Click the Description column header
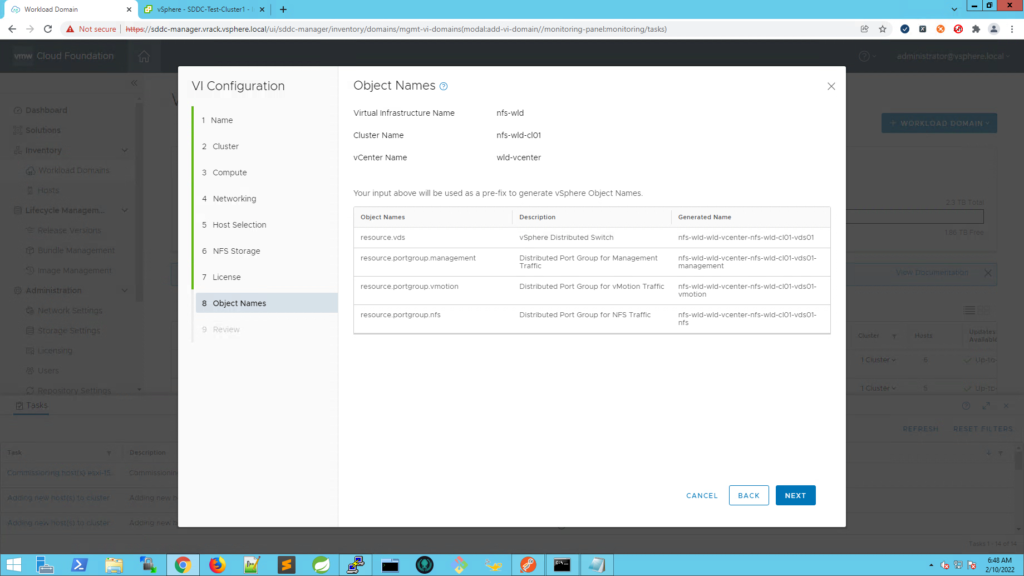This screenshot has height=576, width=1024. pyautogui.click(x=537, y=217)
